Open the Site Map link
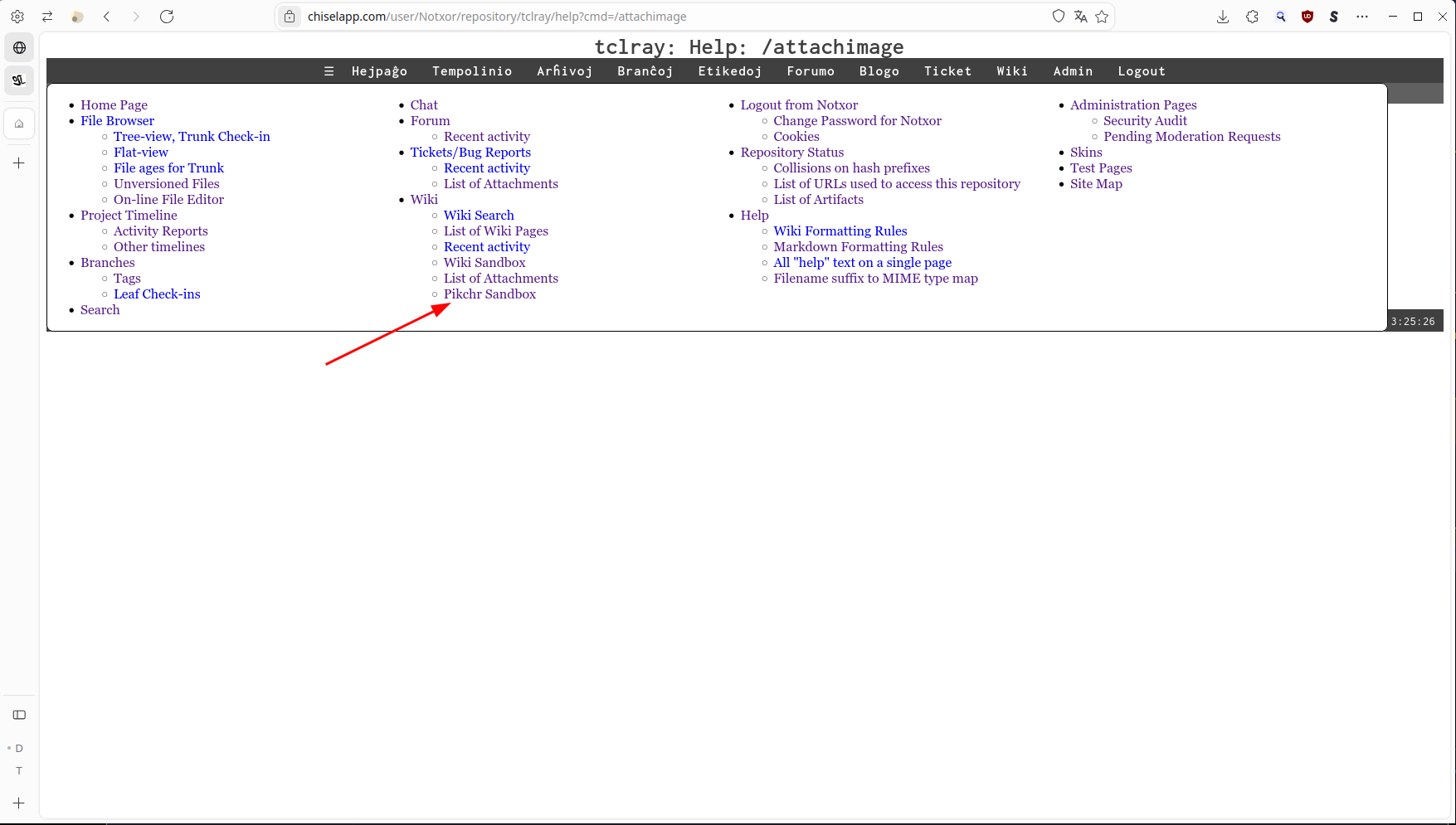The image size is (1456, 825). [x=1096, y=184]
